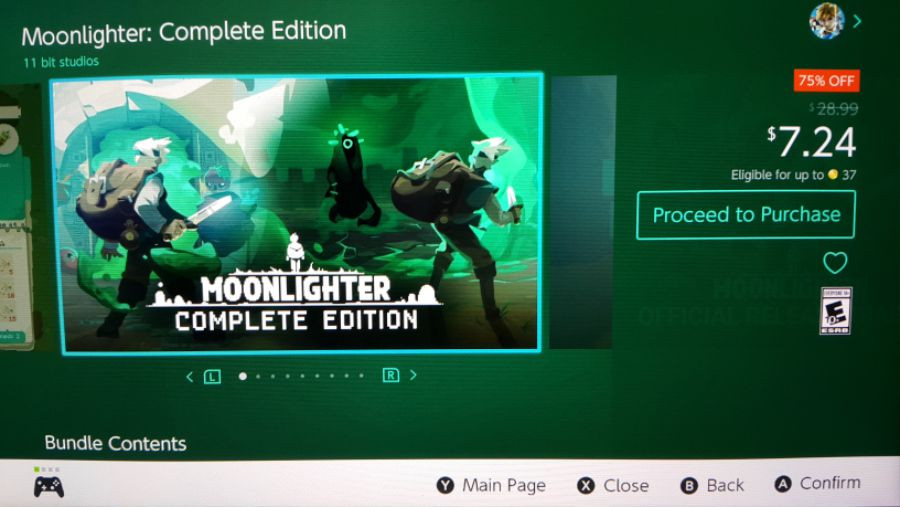
Task: Expand profile menu via chevron beside avatar
Action: 857,21
